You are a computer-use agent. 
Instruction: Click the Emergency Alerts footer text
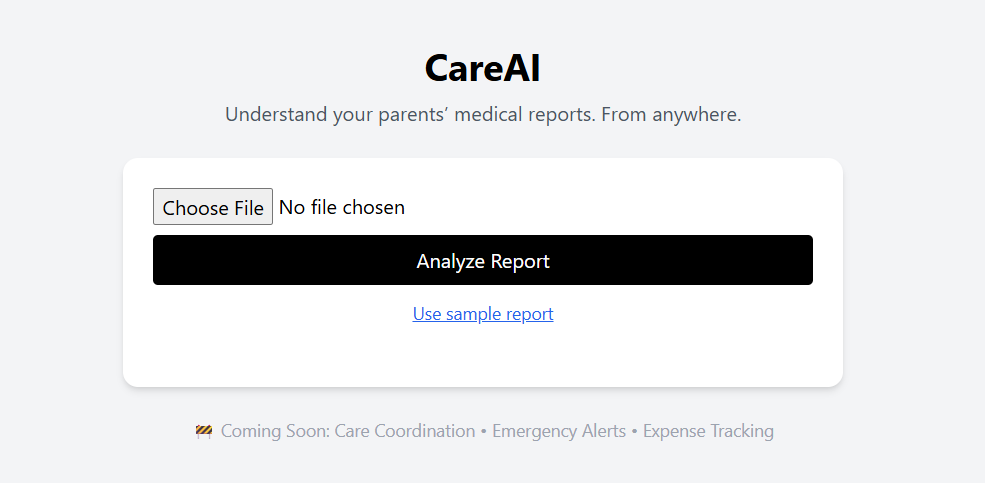[558, 432]
